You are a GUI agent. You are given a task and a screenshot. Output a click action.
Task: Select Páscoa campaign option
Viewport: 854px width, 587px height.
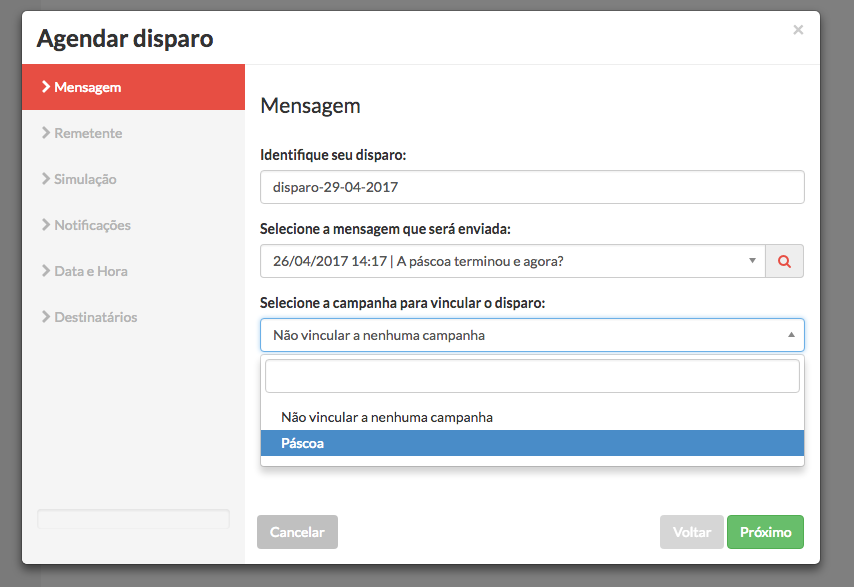(x=532, y=443)
